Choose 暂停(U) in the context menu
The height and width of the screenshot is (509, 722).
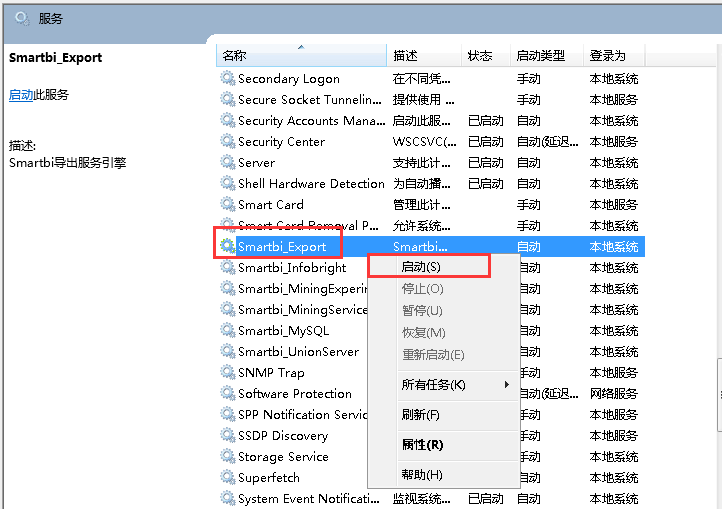[444, 311]
